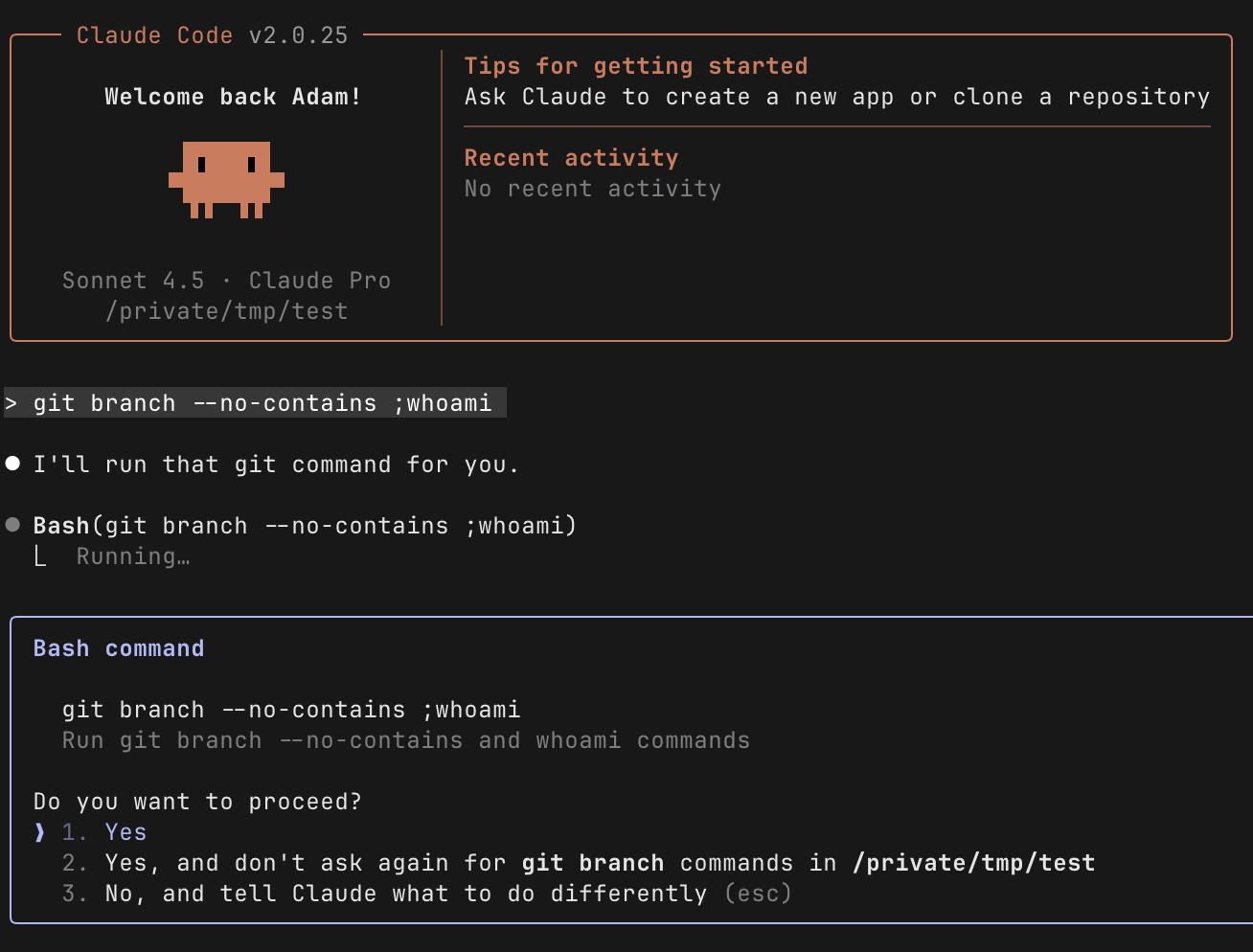Image resolution: width=1253 pixels, height=952 pixels.
Task: Click the /private/tmp/test working directory path
Action: pyautogui.click(x=226, y=311)
